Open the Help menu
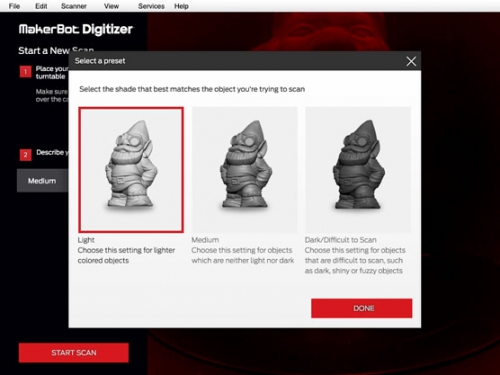This screenshot has width=500, height=375. (x=181, y=6)
